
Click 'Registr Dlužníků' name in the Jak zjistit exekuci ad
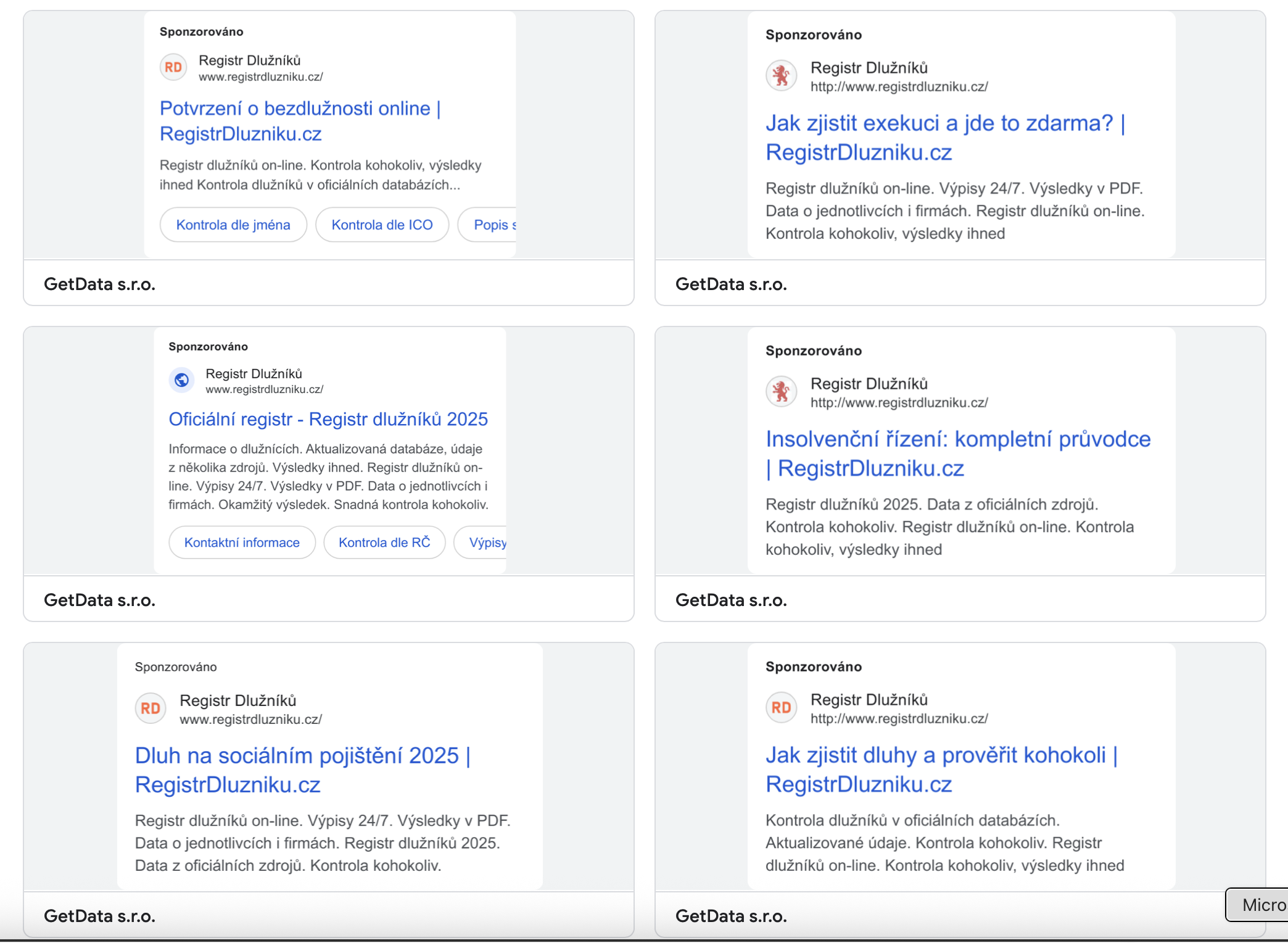coord(869,68)
